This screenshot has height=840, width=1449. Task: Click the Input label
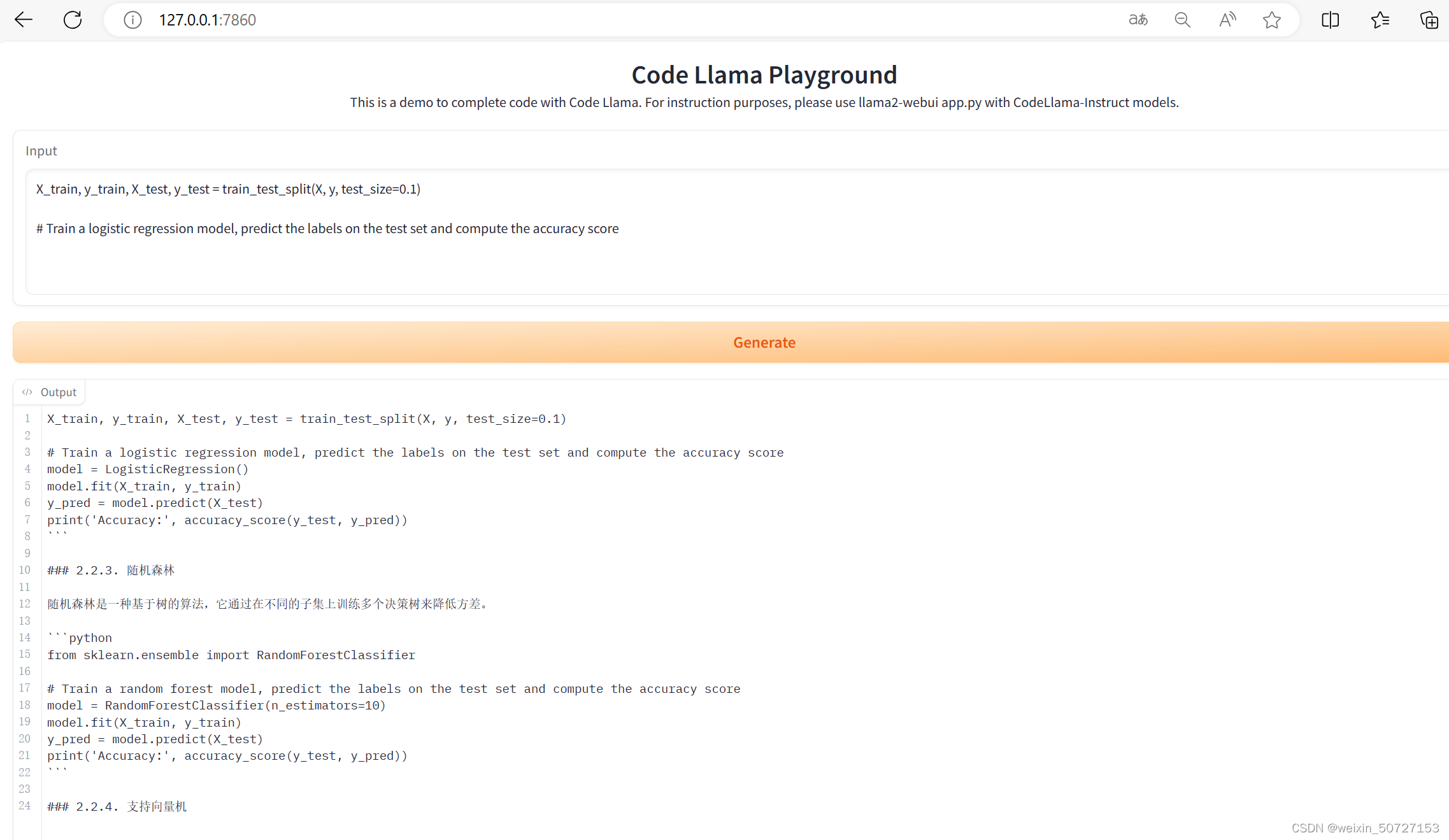click(41, 151)
